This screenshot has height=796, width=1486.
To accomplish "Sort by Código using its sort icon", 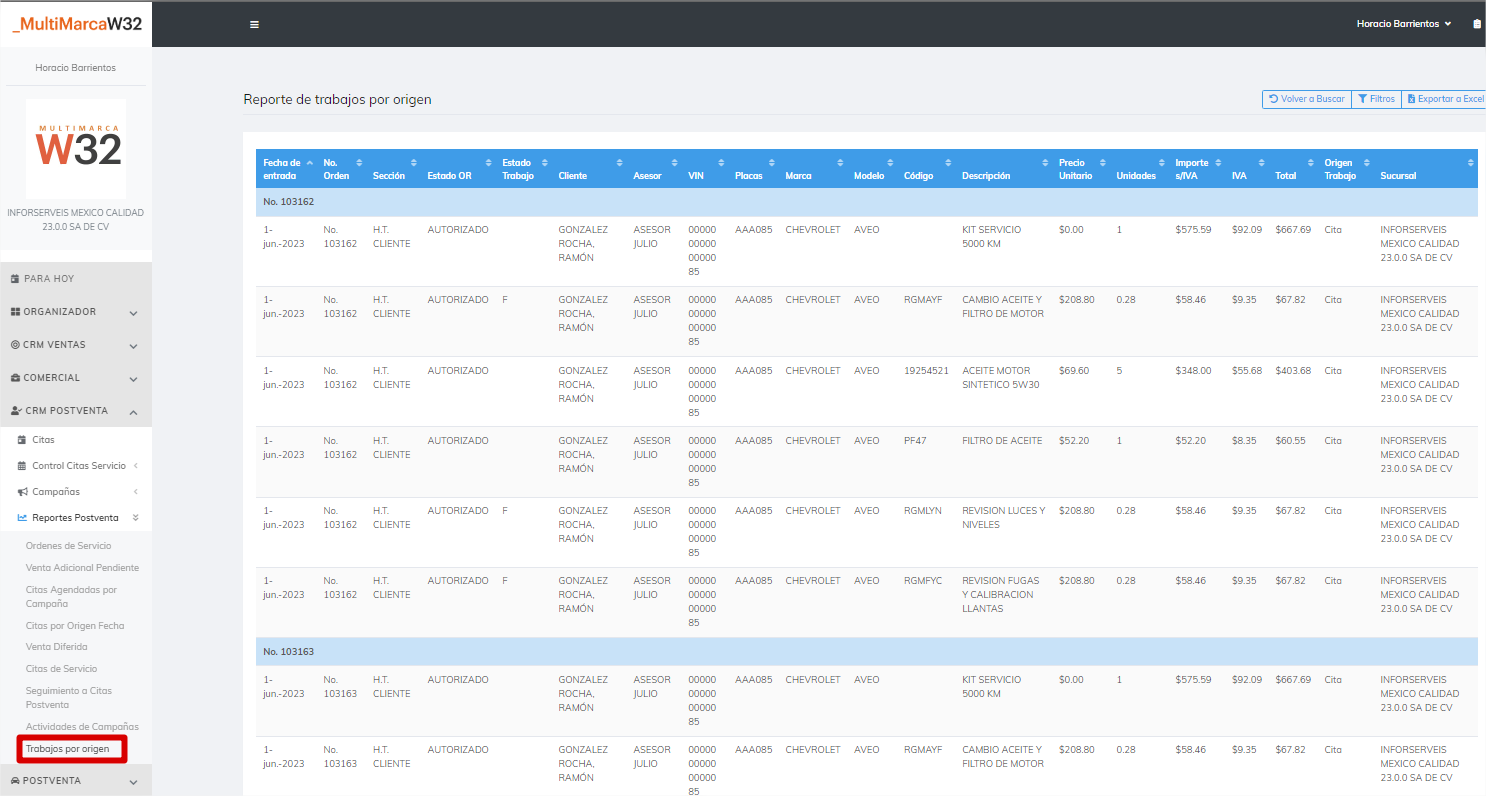I will tap(949, 163).
